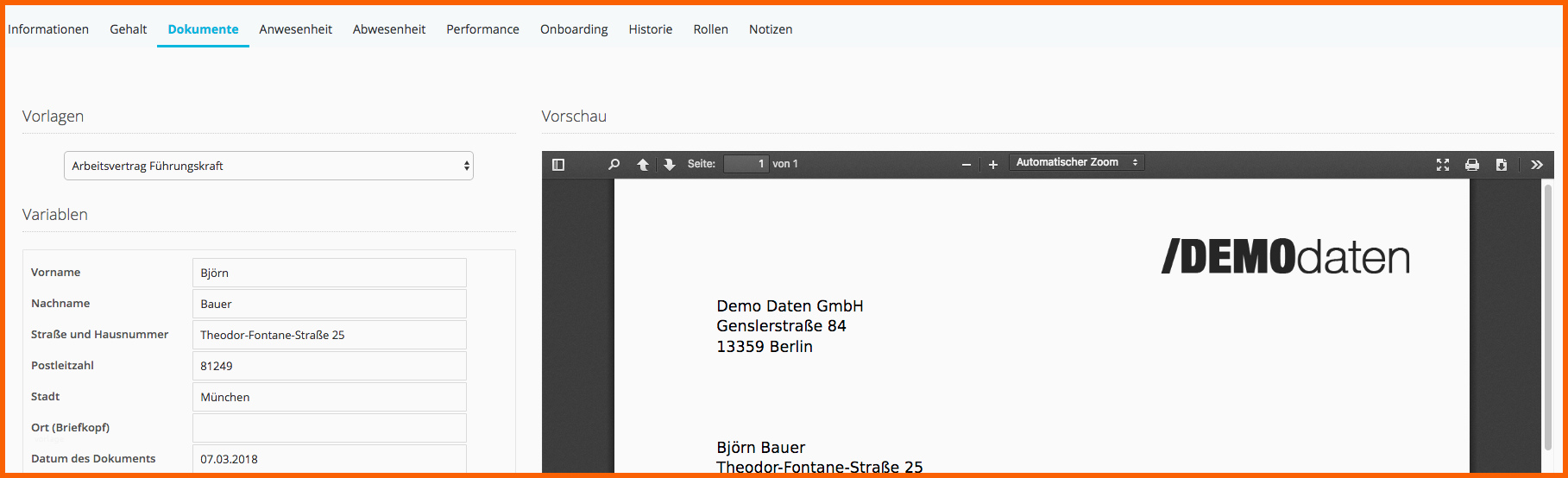
Task: Switch to the Onboarding tab
Action: (x=574, y=29)
